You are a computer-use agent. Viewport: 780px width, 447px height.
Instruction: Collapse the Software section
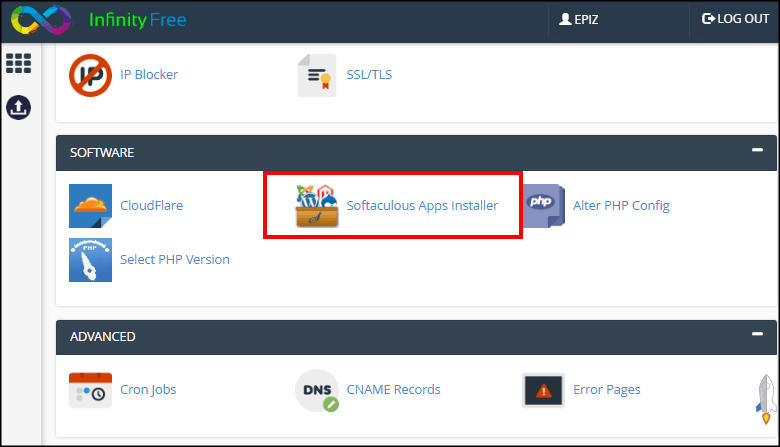point(757,151)
